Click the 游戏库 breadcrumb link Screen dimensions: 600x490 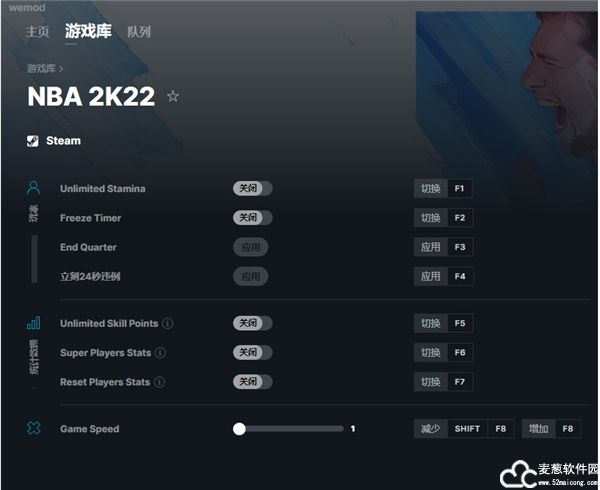click(x=41, y=68)
